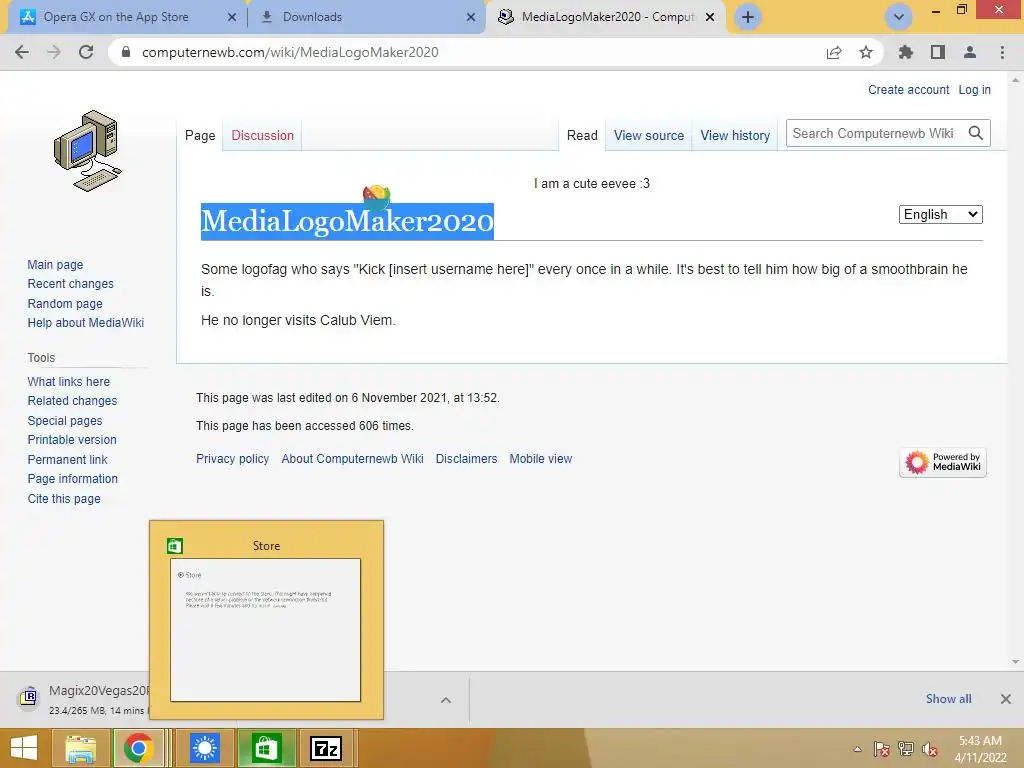The width and height of the screenshot is (1024, 768).
Task: Close the Opera GX App Store tab
Action: (232, 17)
